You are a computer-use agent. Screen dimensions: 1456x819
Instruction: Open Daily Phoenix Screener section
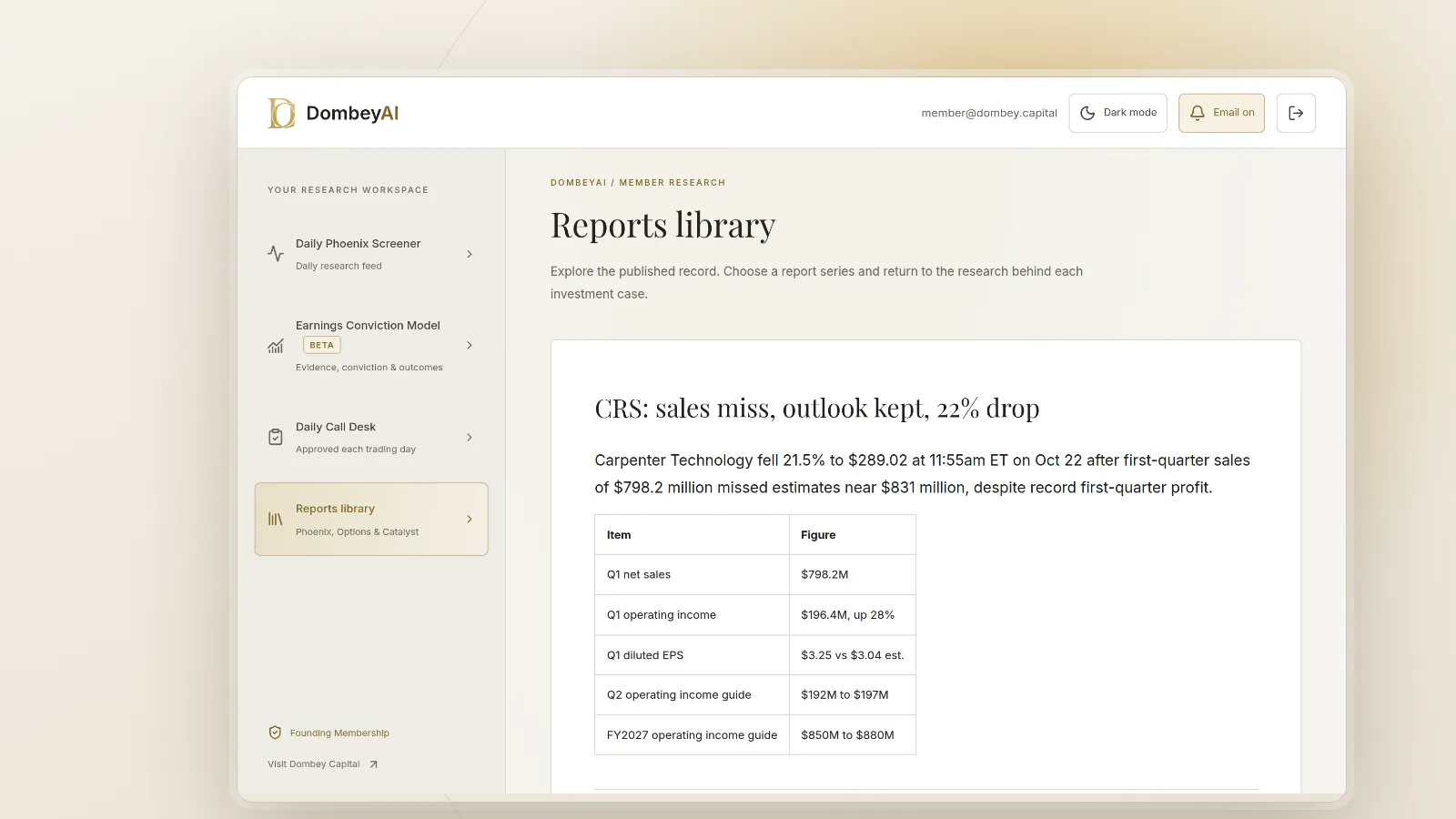[x=371, y=254]
